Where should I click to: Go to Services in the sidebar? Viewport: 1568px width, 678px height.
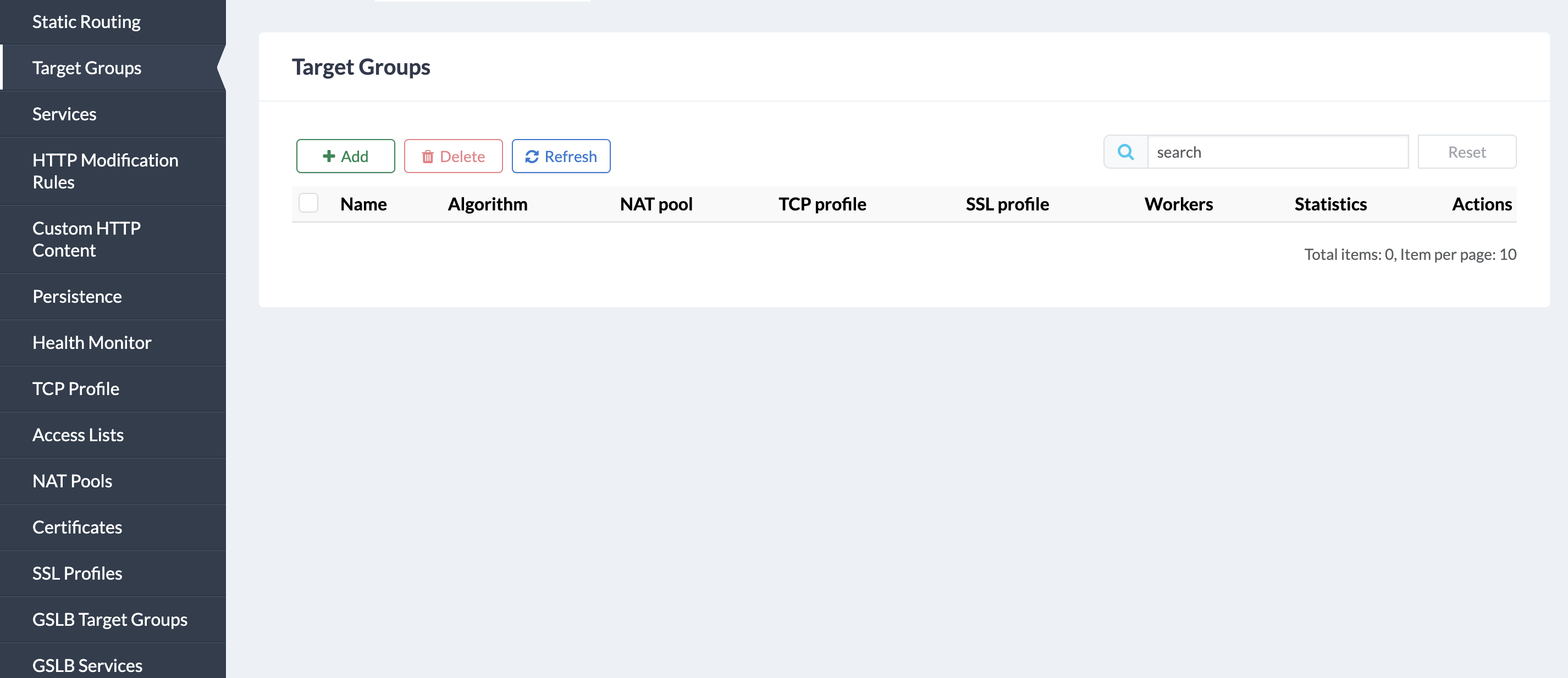click(64, 114)
